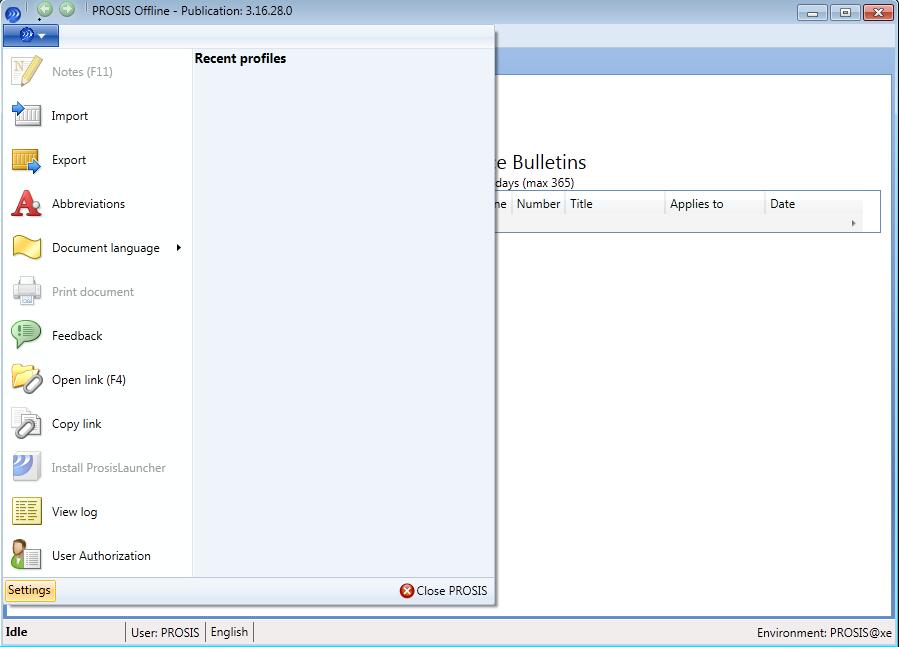Click the English language status bar item
Screen dimensions: 899x647
(x=229, y=632)
